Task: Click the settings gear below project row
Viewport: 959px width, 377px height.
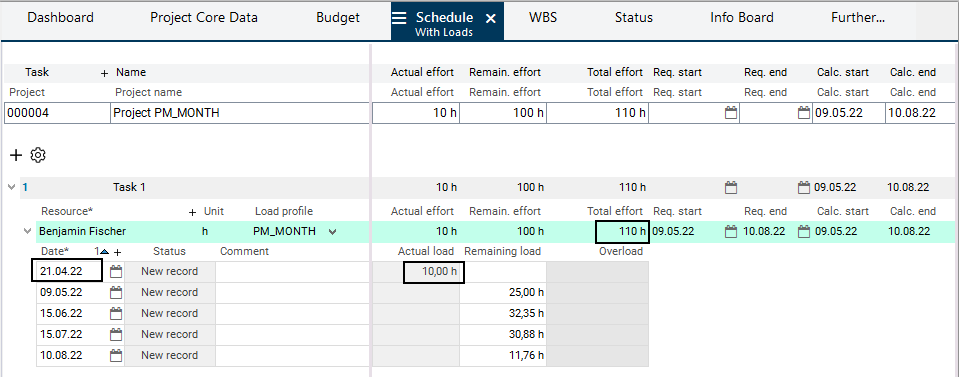Action: point(38,155)
